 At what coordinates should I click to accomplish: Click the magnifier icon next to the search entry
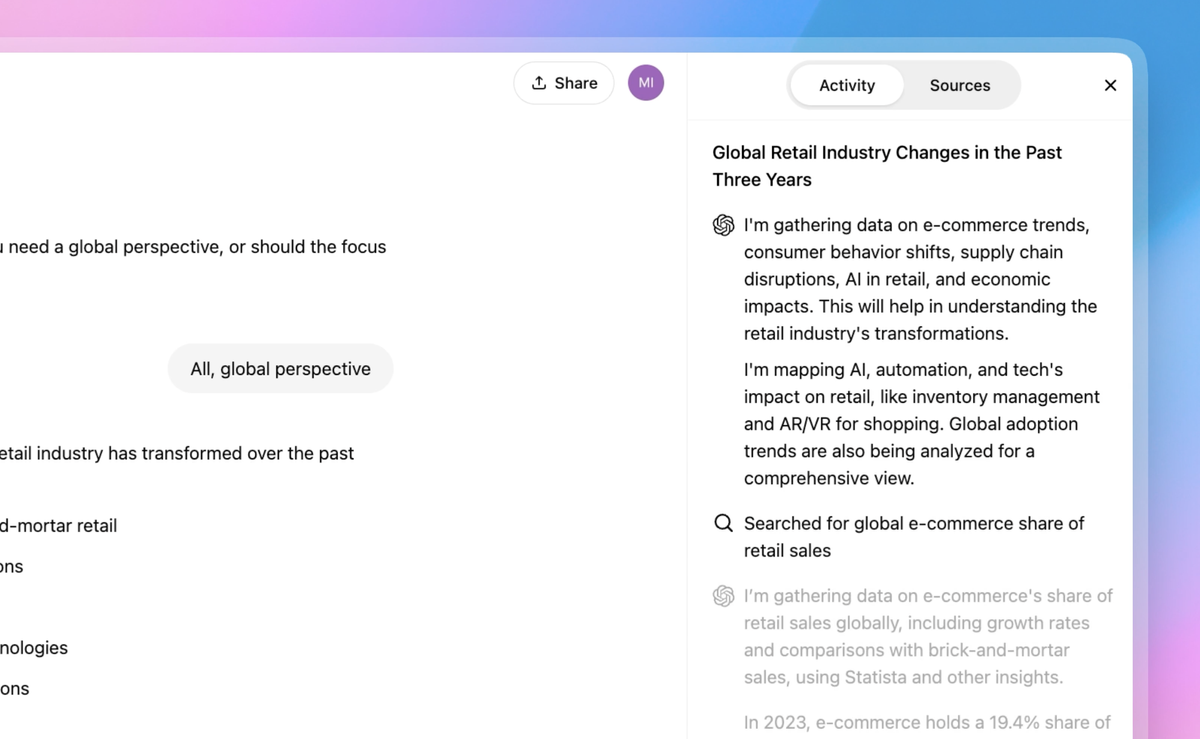tap(723, 523)
